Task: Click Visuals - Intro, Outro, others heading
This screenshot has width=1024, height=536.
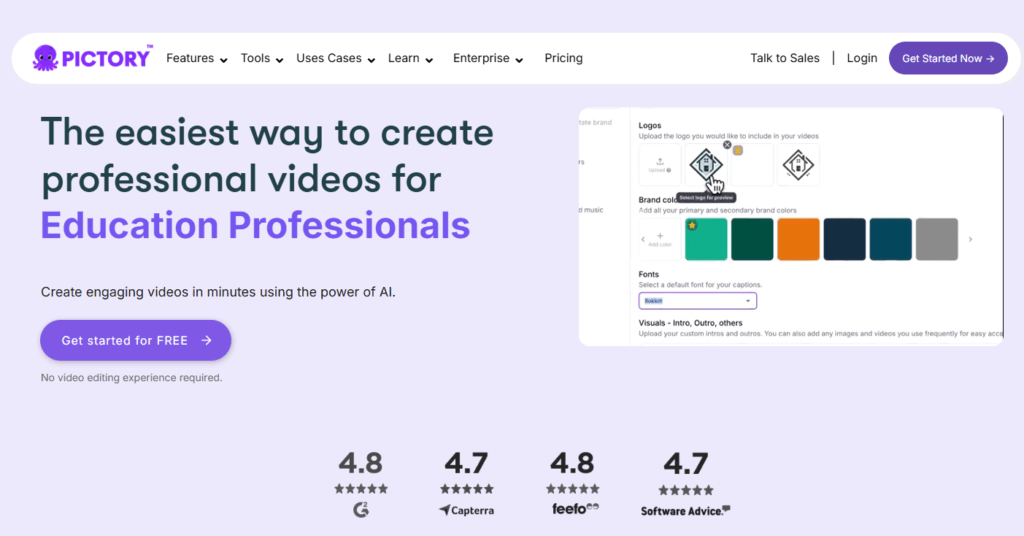Action: [x=690, y=323]
